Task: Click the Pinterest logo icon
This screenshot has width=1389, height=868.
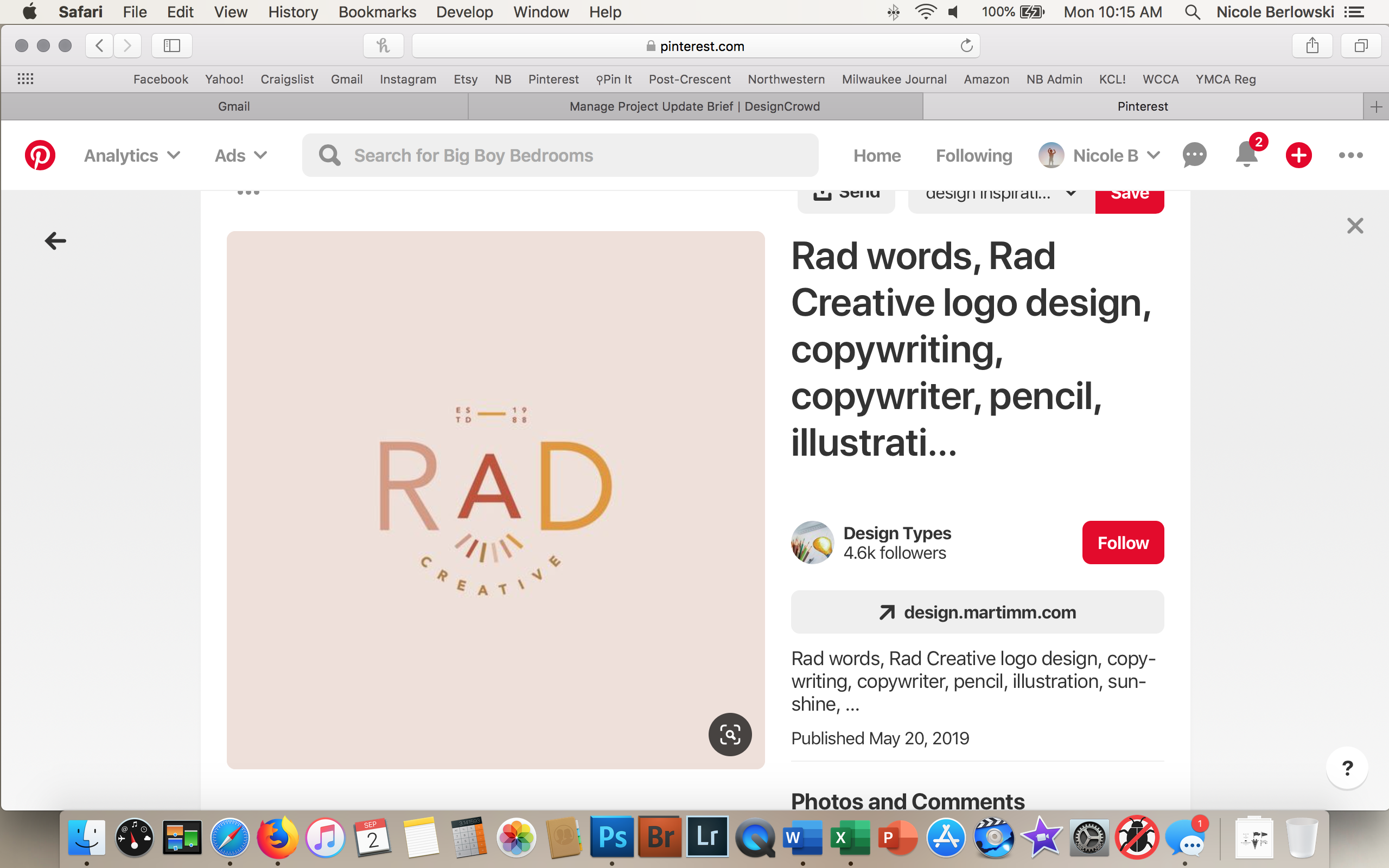Action: [x=40, y=156]
